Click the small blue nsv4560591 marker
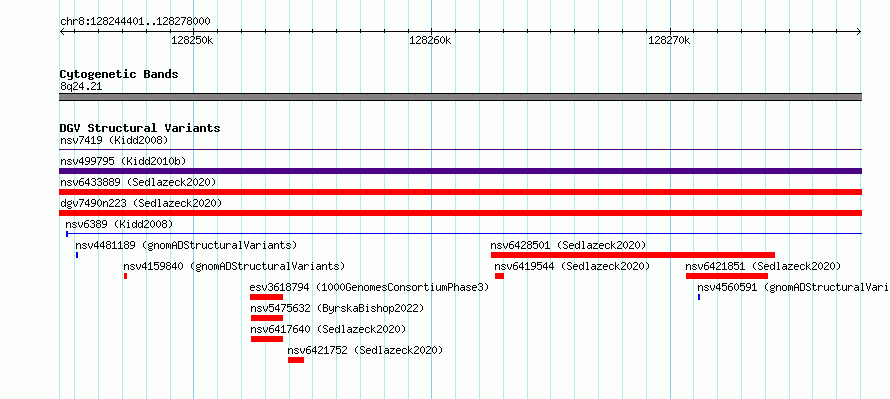This screenshot has height=399, width=890. coord(699,297)
